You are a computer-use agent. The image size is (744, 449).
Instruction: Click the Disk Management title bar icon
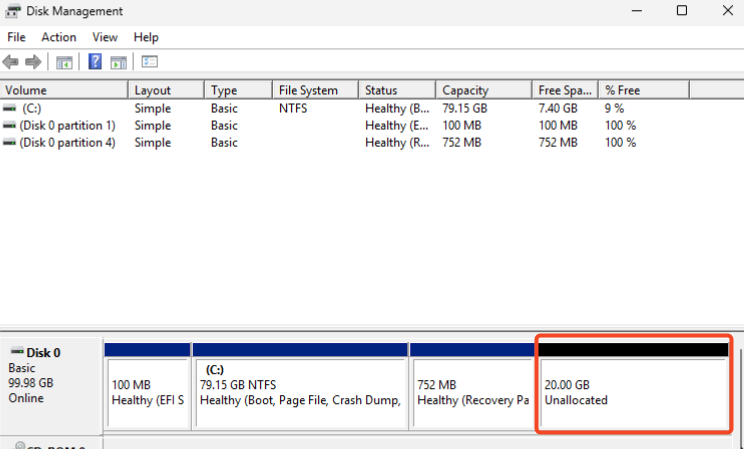(13, 10)
